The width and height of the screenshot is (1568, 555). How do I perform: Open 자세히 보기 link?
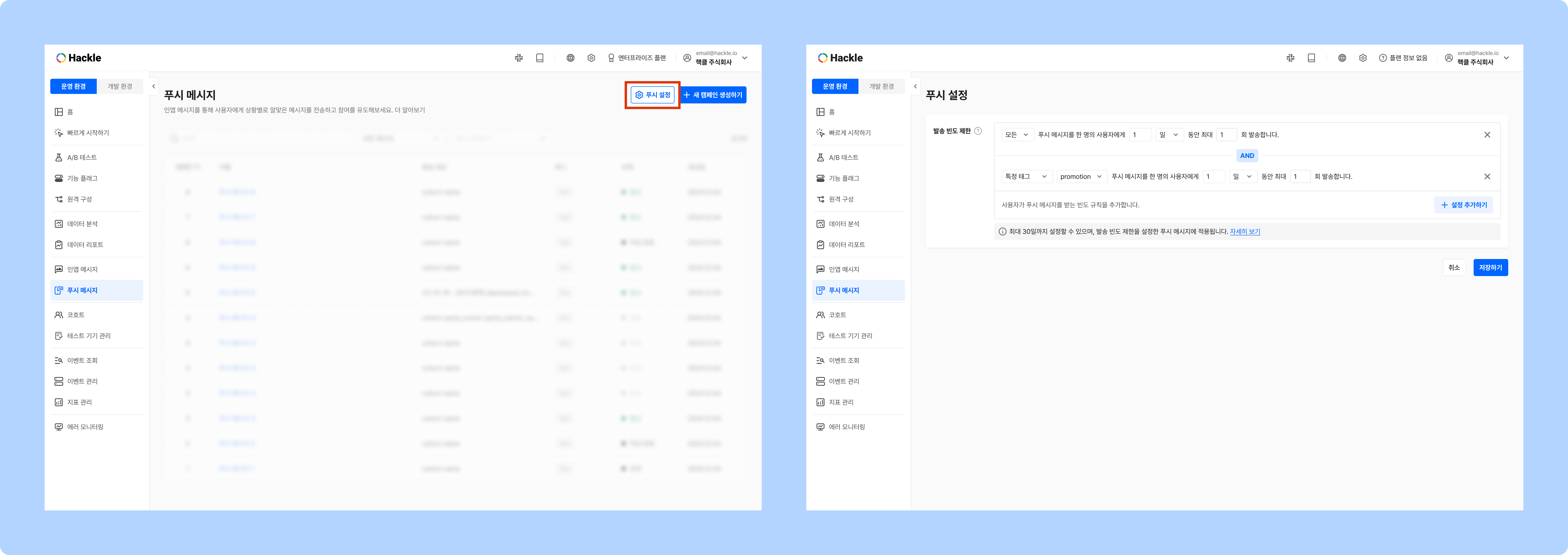pyautogui.click(x=1245, y=232)
